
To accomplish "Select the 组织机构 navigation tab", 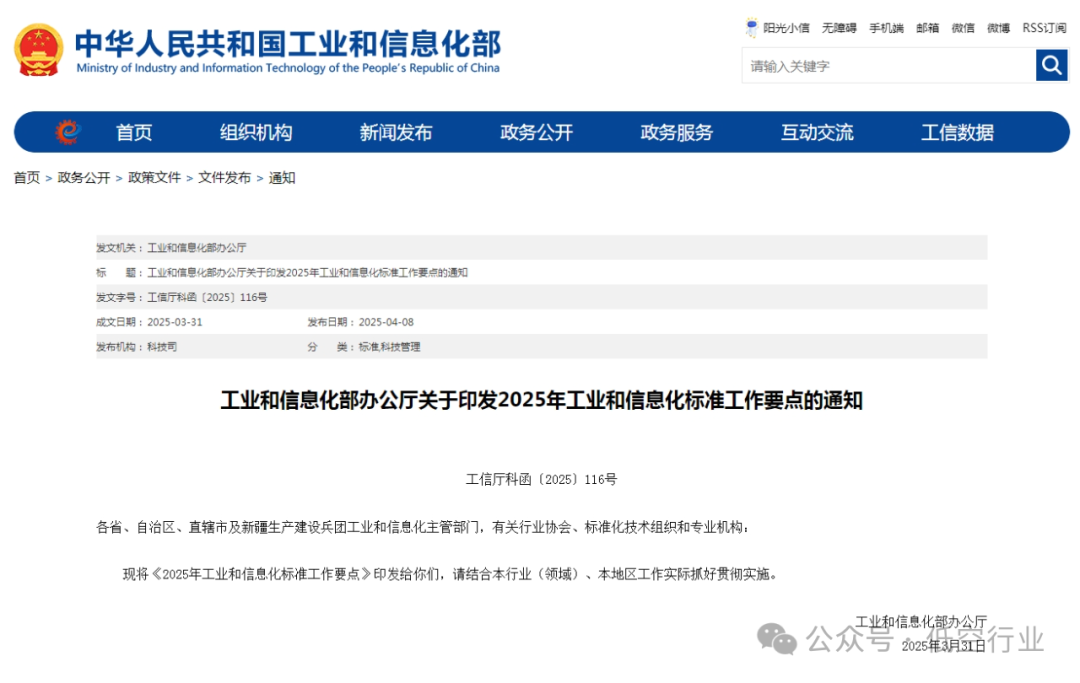I will pyautogui.click(x=255, y=131).
